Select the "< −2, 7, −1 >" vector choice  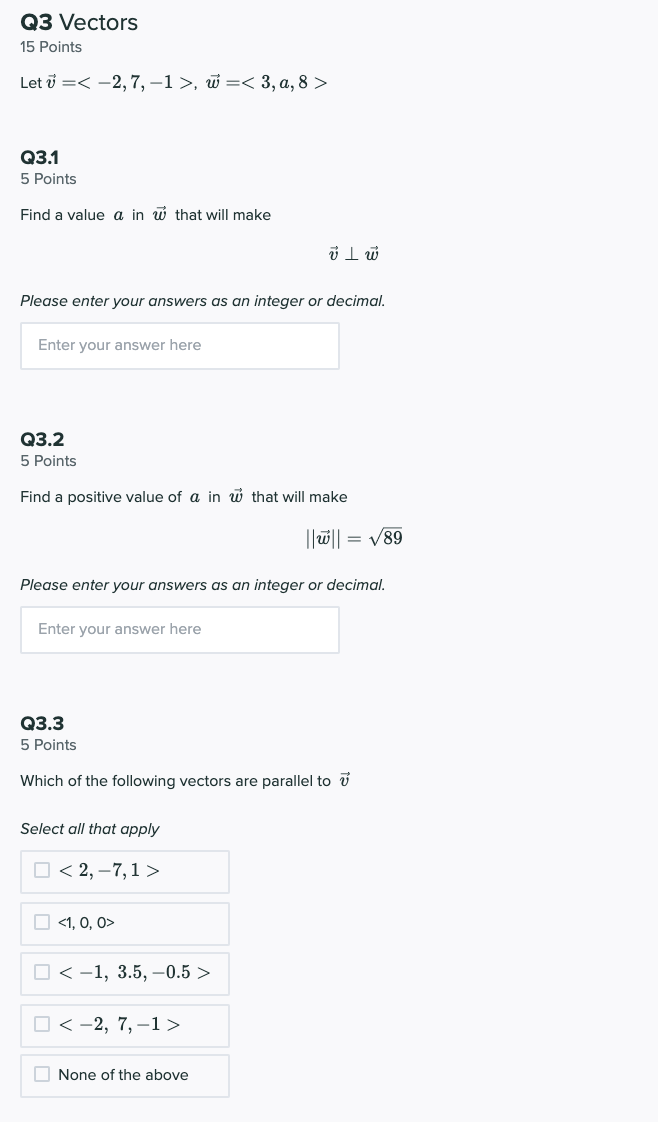(x=42, y=1024)
